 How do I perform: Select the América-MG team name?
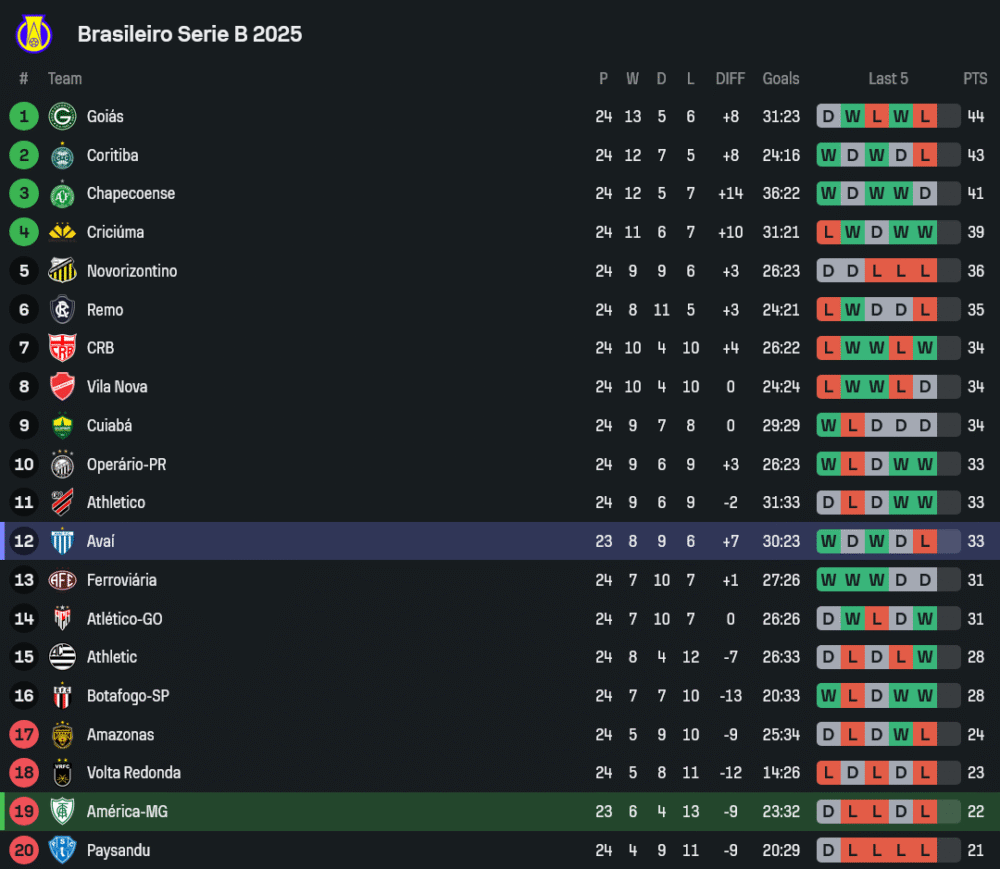pos(127,812)
